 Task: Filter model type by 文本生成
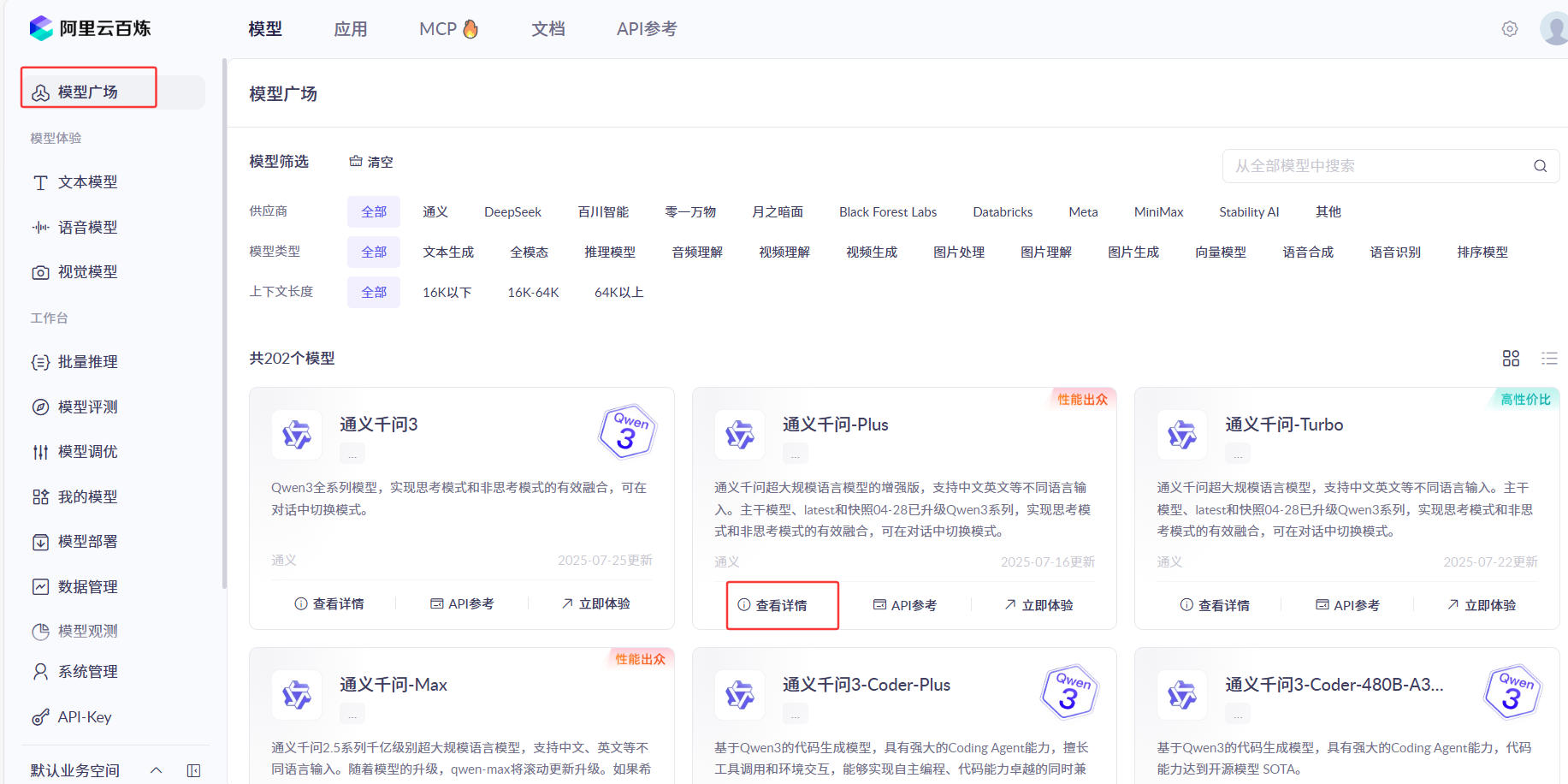tap(447, 252)
